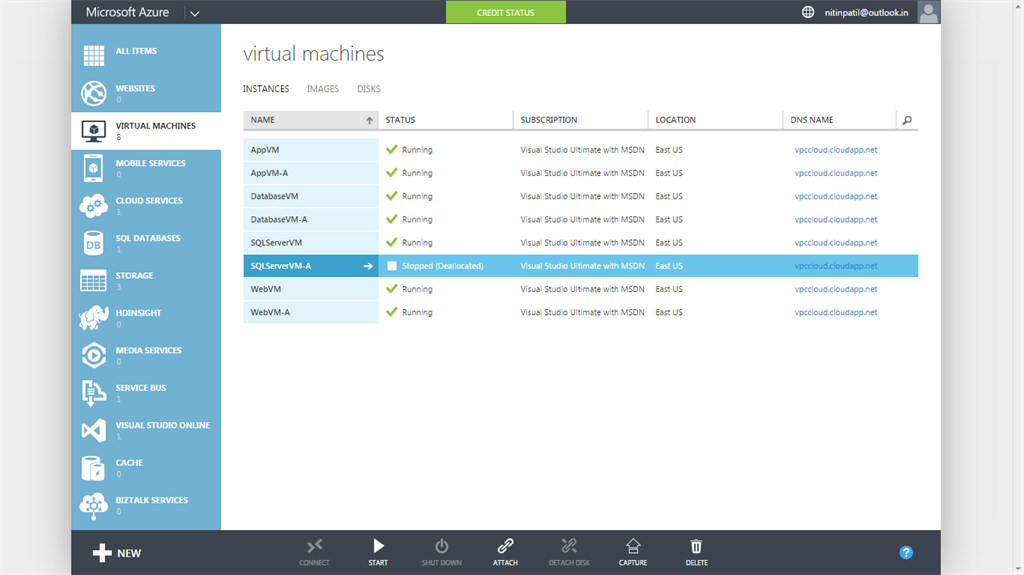Click the Attach disk icon

pos(505,546)
